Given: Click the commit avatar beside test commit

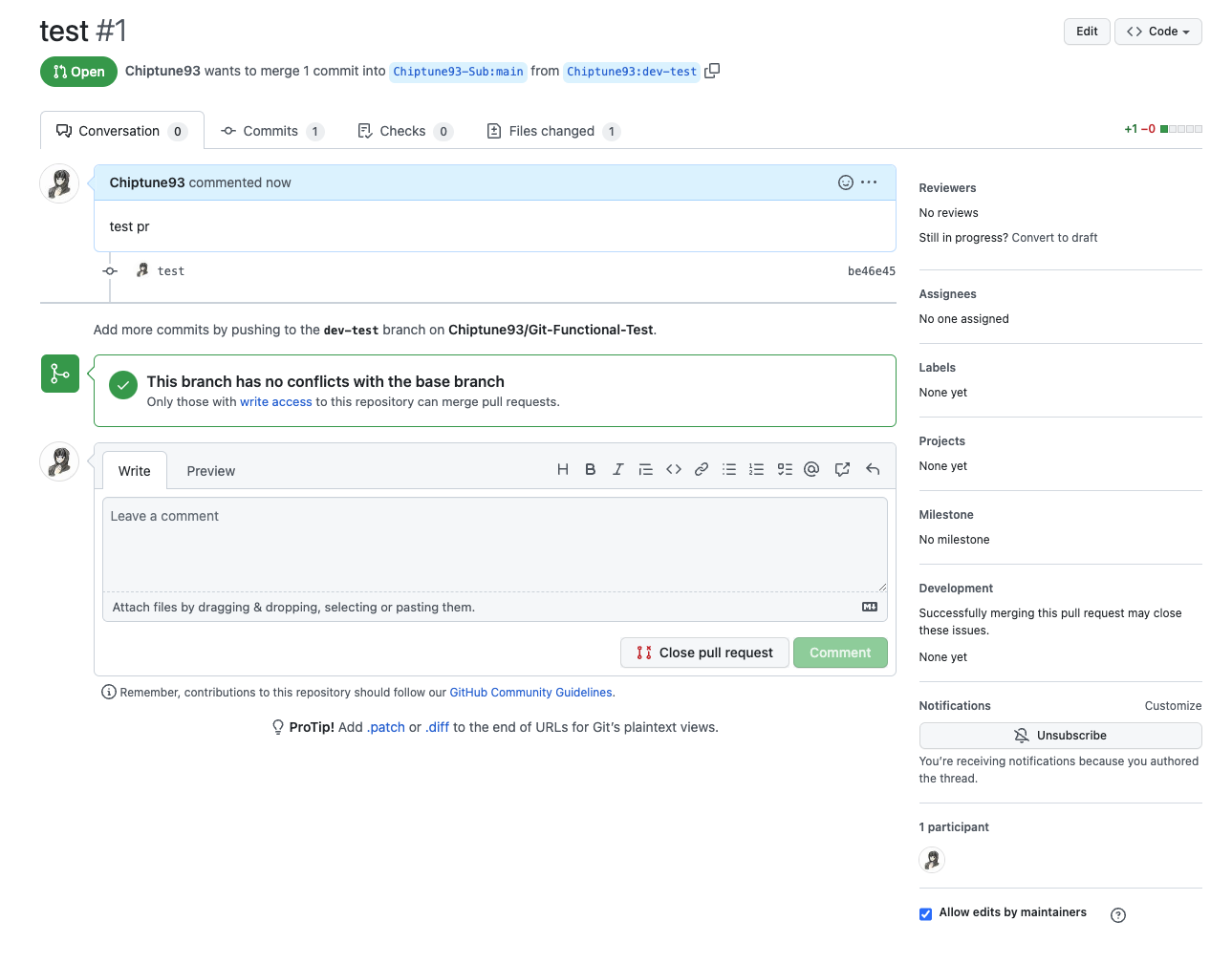Looking at the screenshot, I should coord(142,270).
